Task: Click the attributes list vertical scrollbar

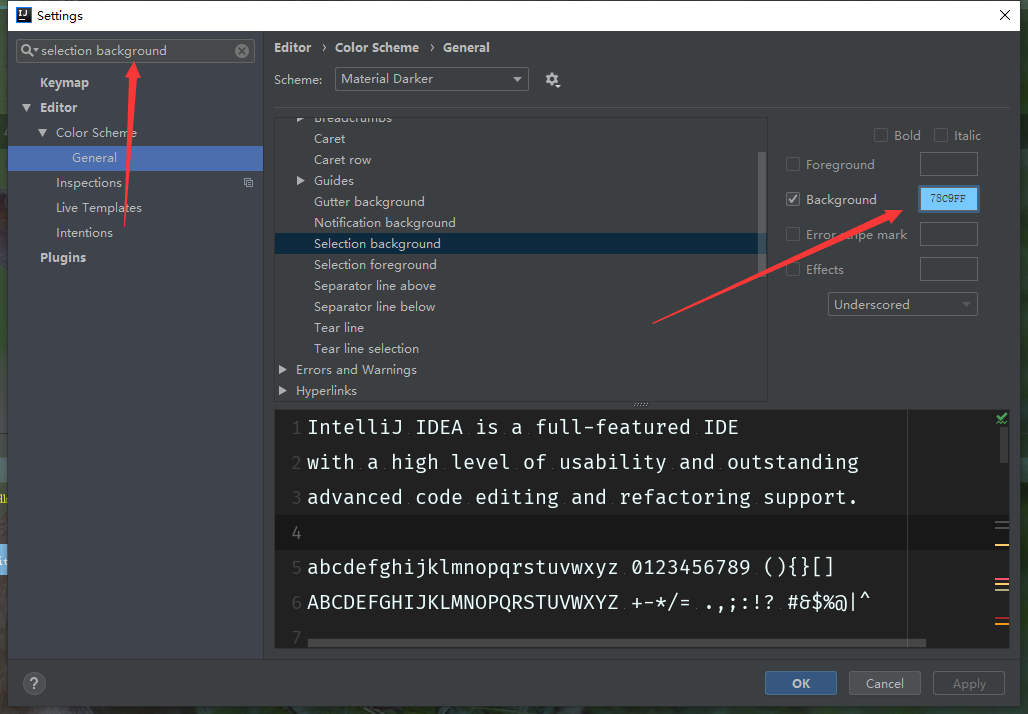Action: (762, 213)
